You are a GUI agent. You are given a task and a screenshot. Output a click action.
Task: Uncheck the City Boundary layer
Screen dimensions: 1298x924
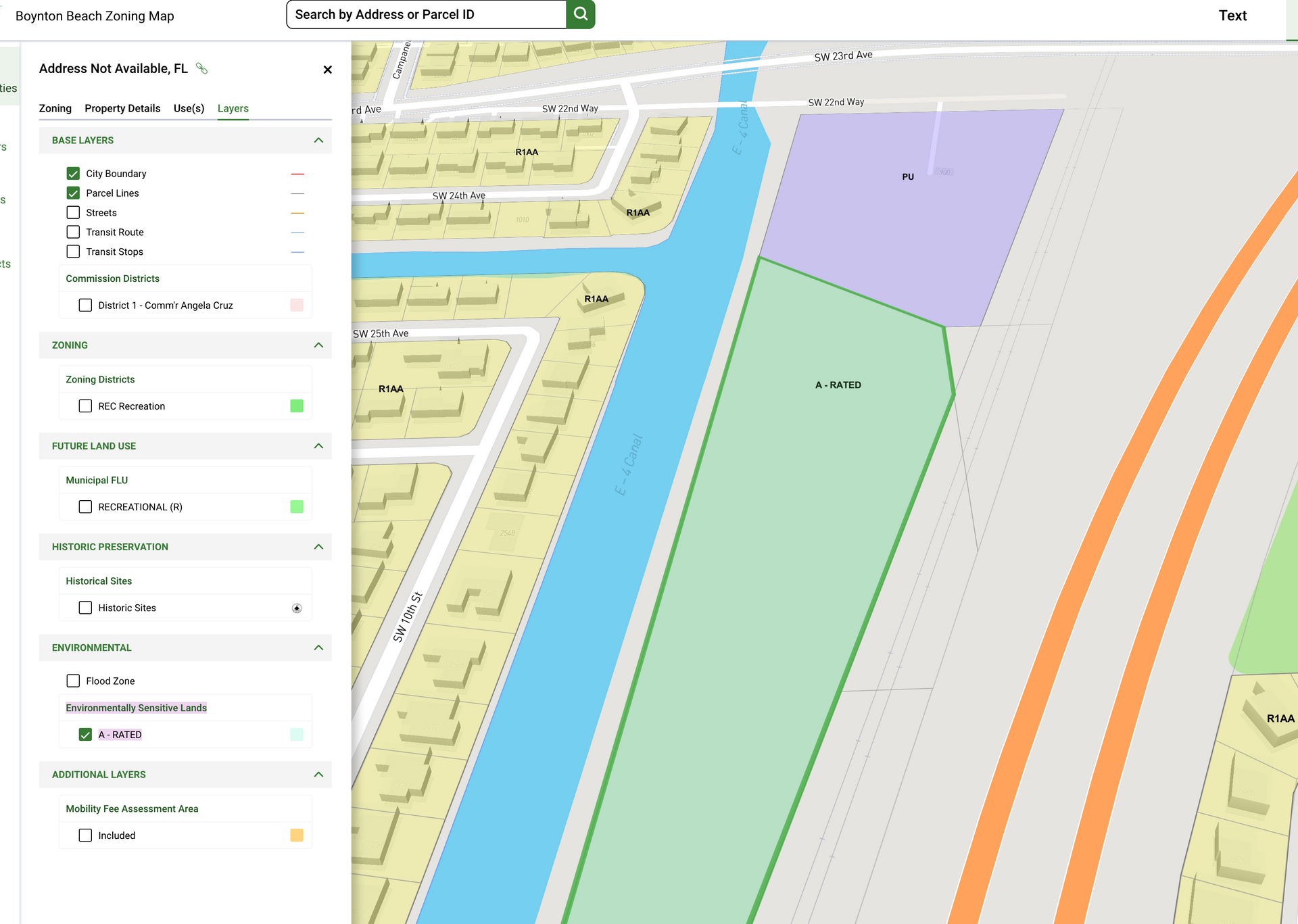73,174
